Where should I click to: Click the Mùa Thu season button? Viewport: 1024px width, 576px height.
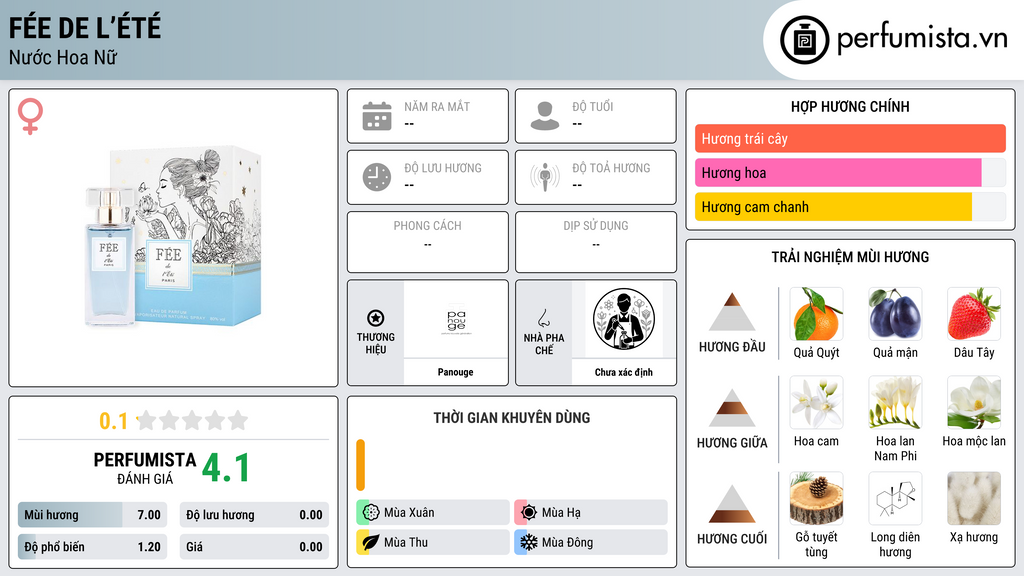(433, 542)
